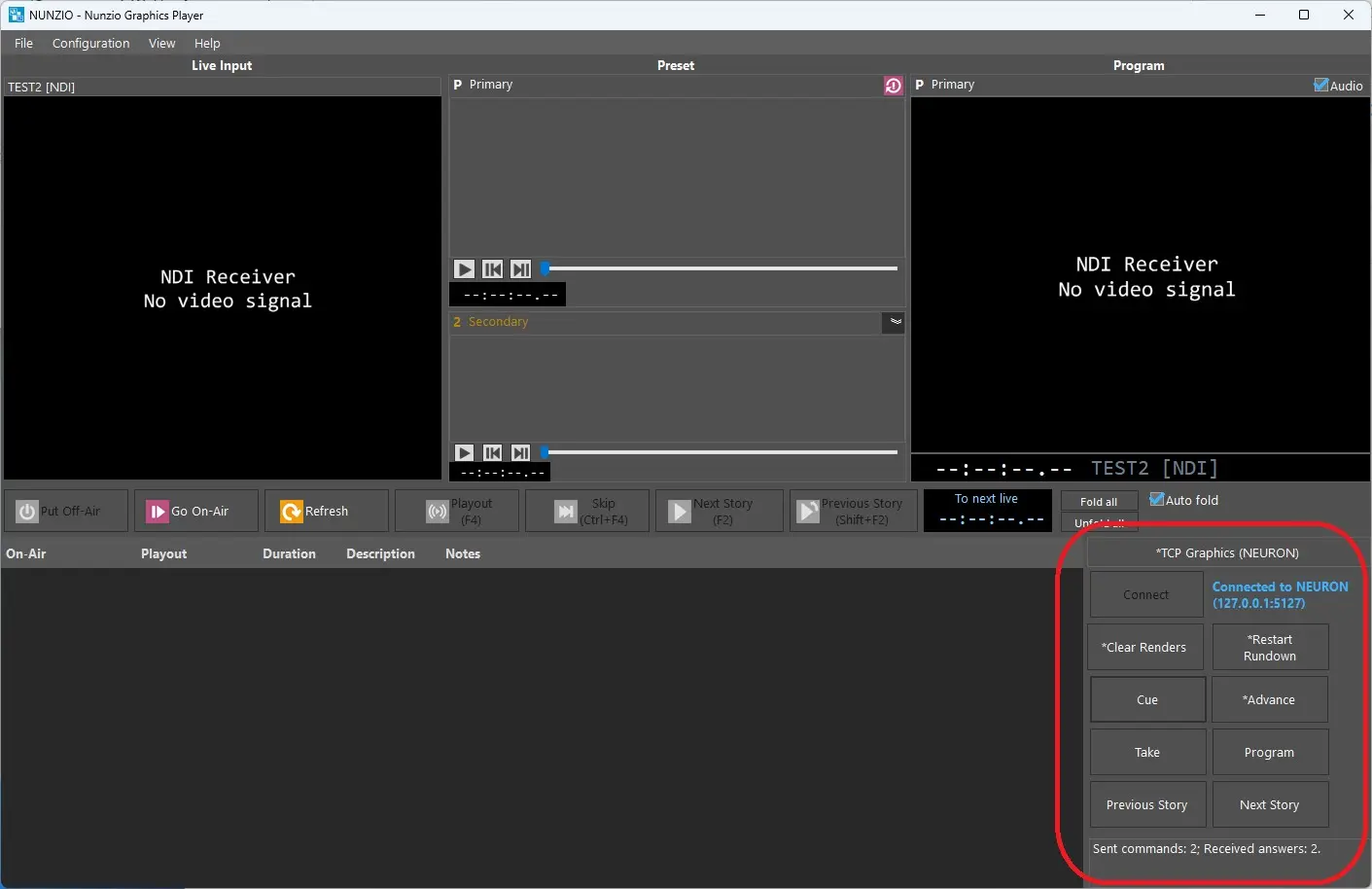1372x889 pixels.
Task: Open the View menu
Action: 161,44
